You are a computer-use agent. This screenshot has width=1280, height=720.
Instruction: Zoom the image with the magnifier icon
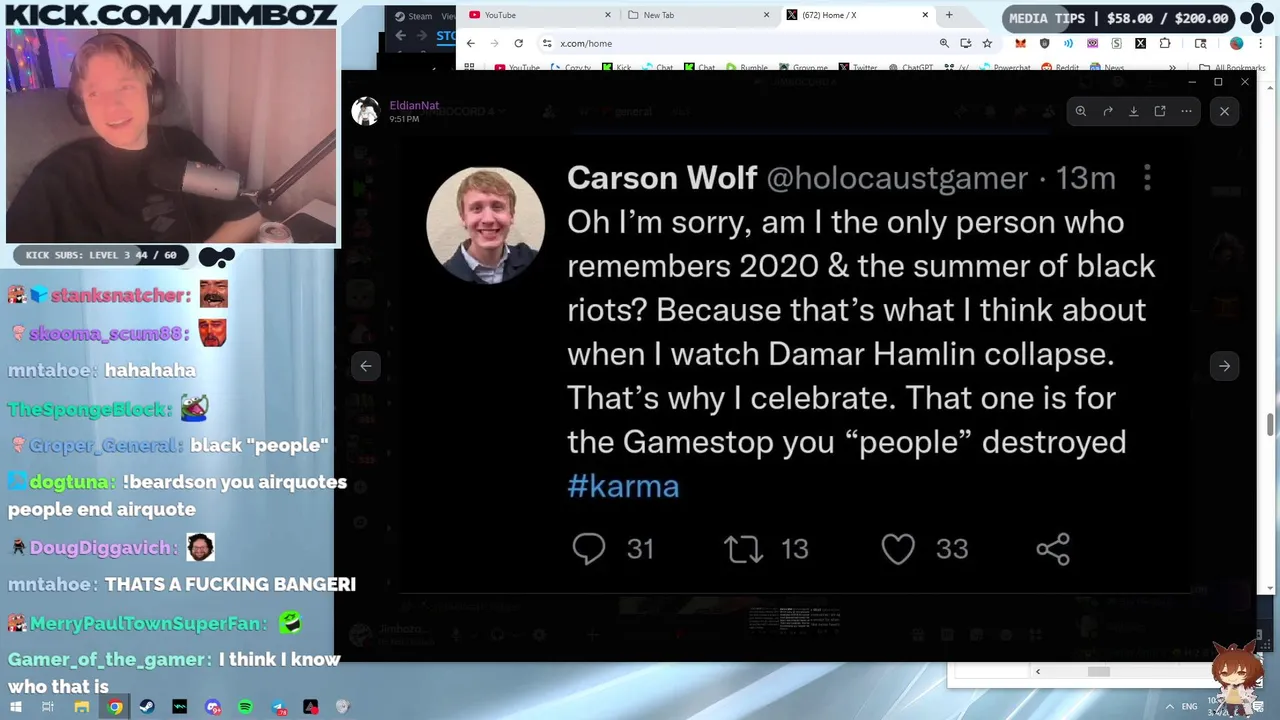tap(1081, 111)
